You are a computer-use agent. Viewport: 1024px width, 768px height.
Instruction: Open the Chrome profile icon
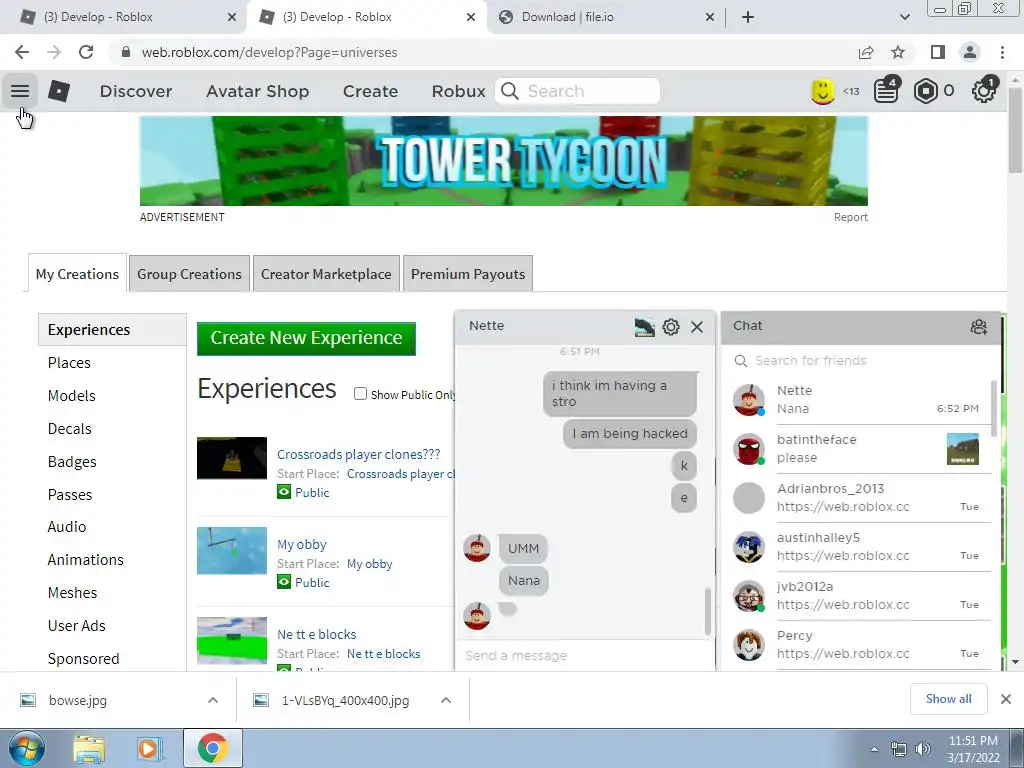970,52
